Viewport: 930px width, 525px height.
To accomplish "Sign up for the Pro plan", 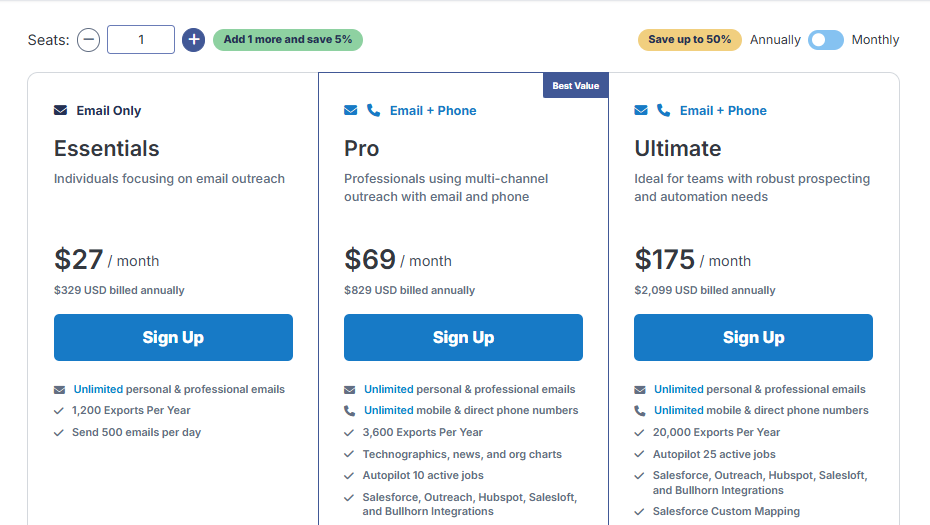I will pos(463,337).
